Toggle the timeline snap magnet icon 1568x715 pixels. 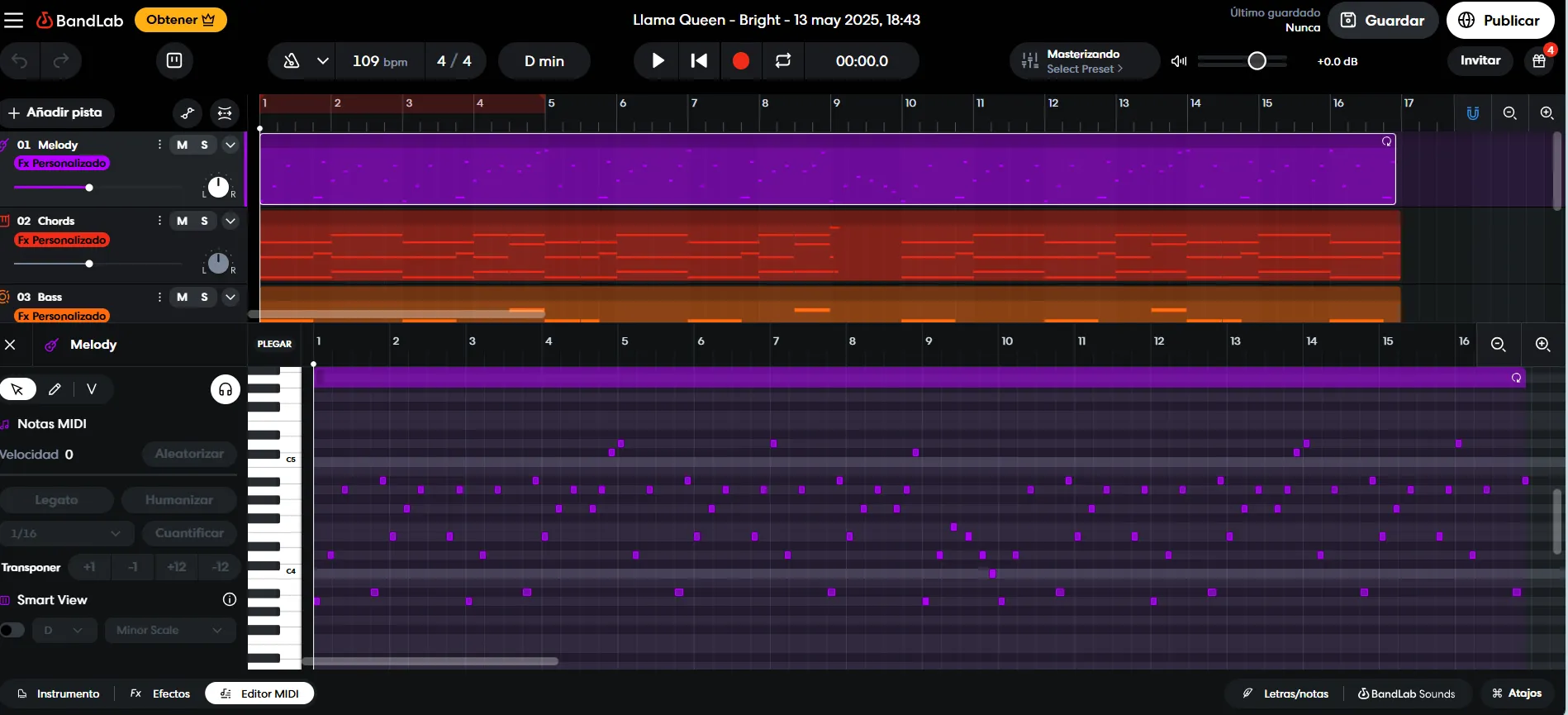point(1472,113)
